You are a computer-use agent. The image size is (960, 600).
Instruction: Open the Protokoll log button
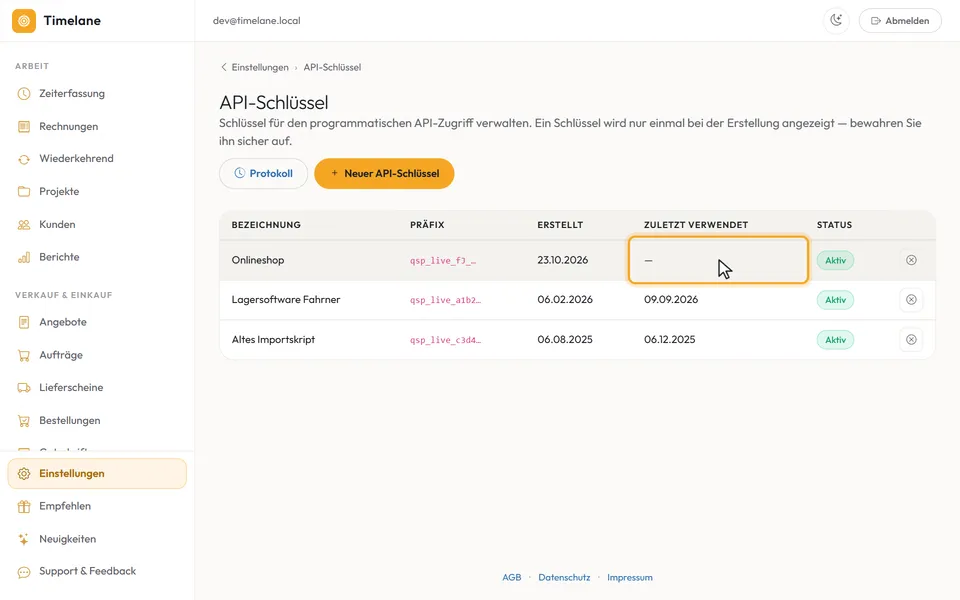(x=263, y=174)
